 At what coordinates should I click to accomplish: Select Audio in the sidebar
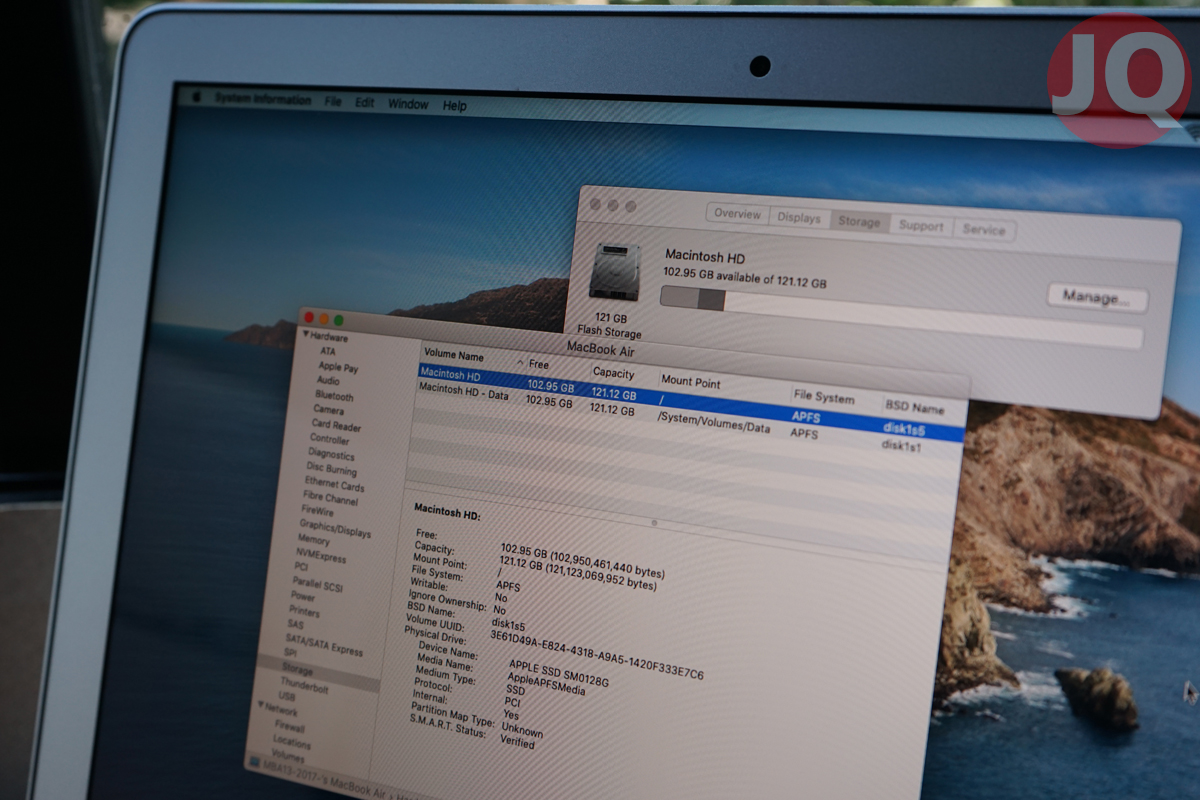coord(328,381)
